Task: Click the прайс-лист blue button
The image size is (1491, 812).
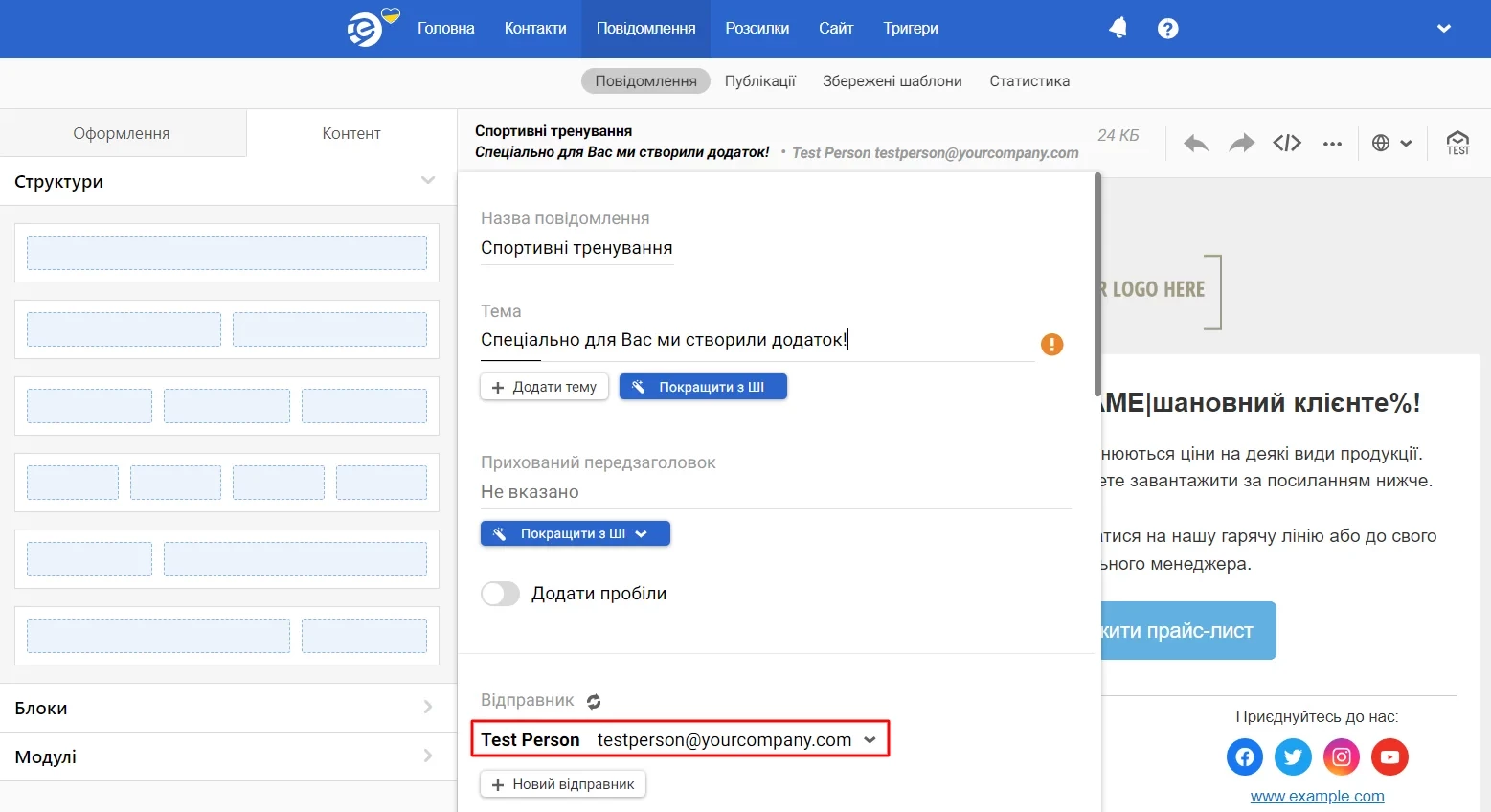Action: coord(1187,630)
